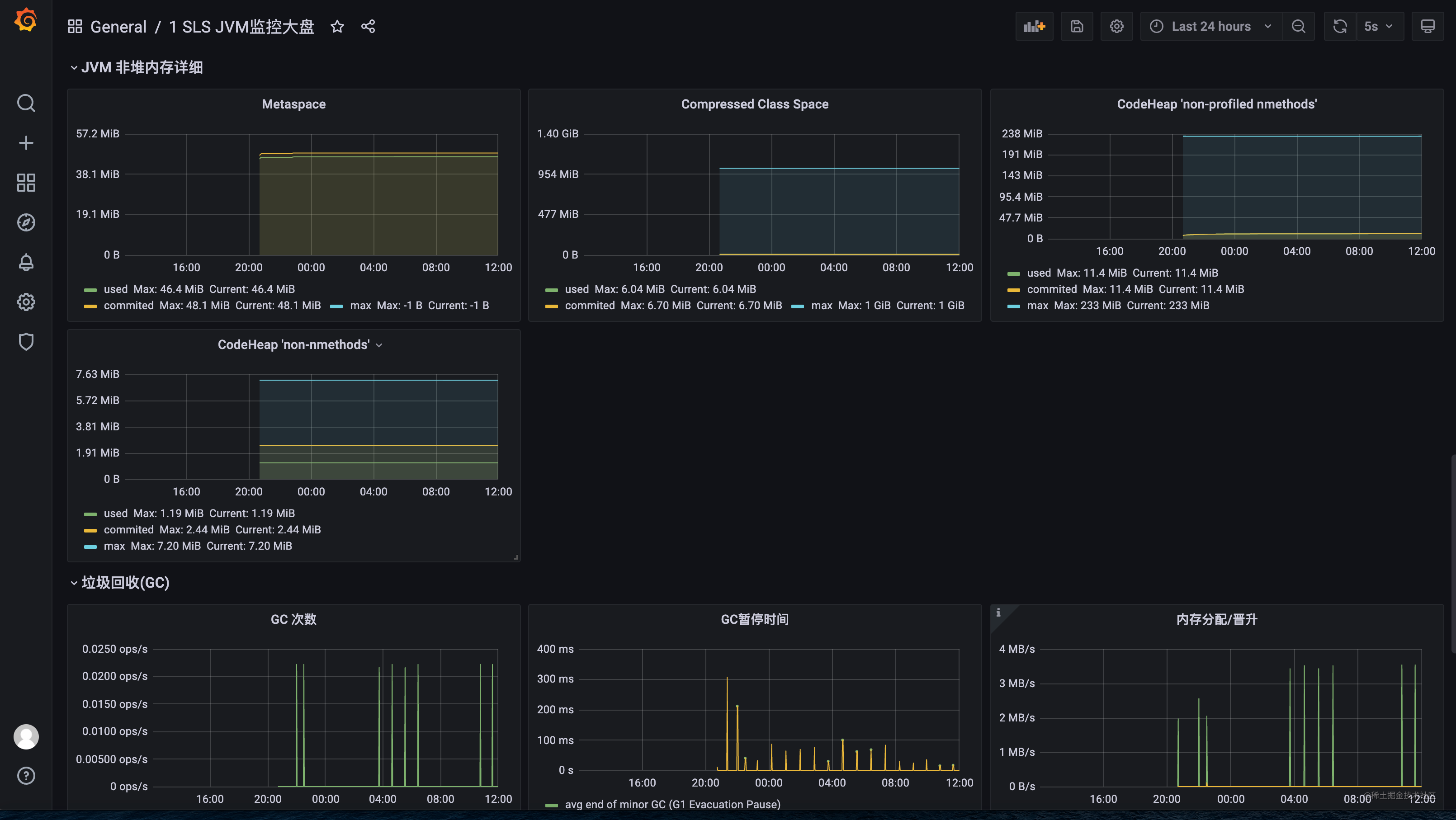Mark the dashboard as a favorite star

coord(337,27)
